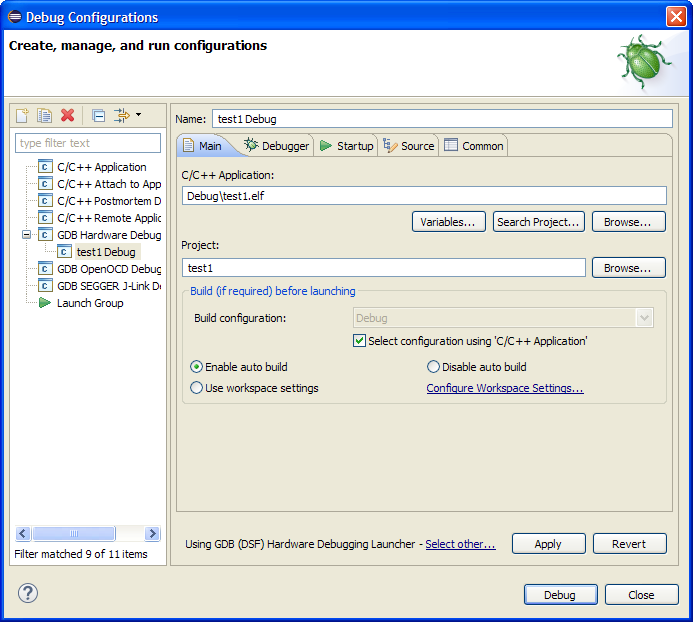Browse for the C/C++ application file
693x622 pixels.
point(628,221)
